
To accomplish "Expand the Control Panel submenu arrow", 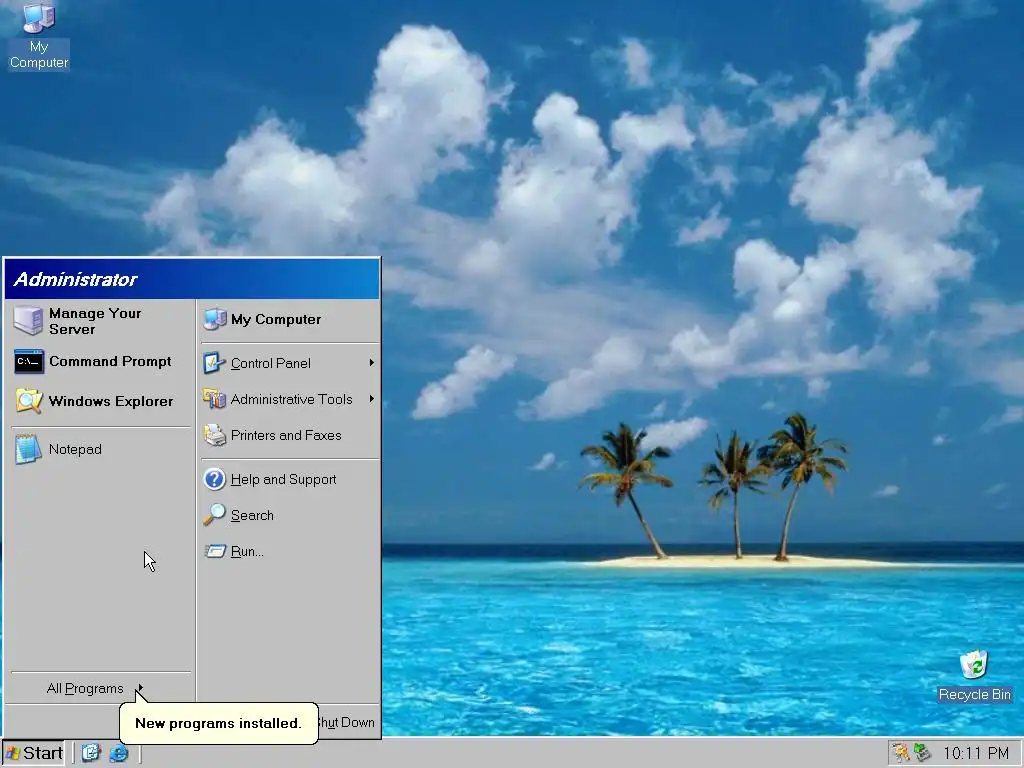I will point(372,362).
